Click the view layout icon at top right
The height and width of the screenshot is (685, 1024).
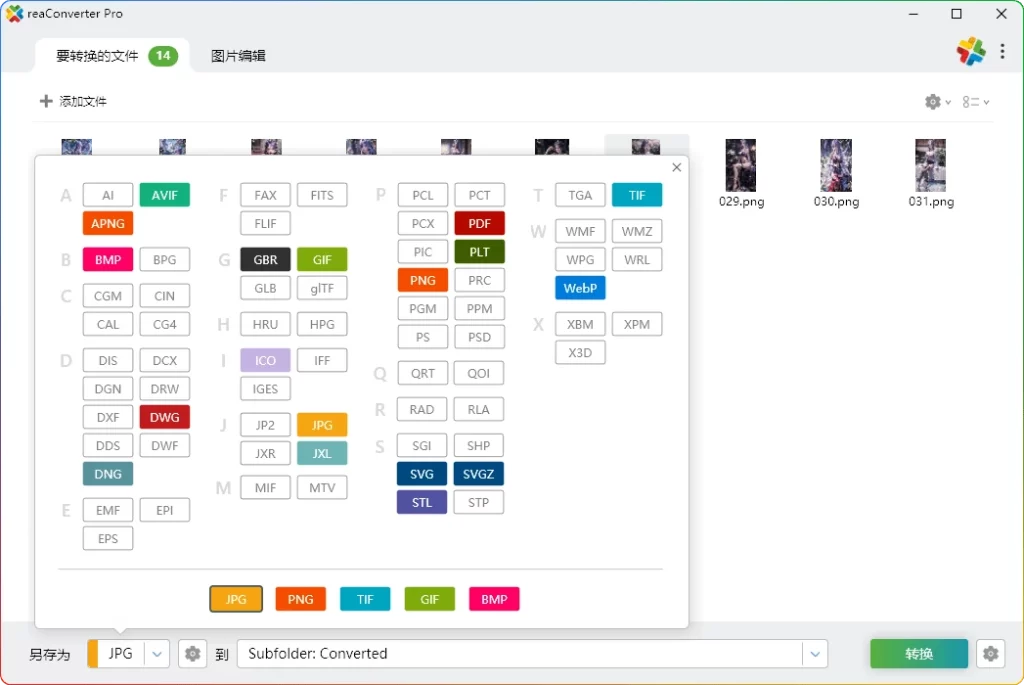click(972, 101)
